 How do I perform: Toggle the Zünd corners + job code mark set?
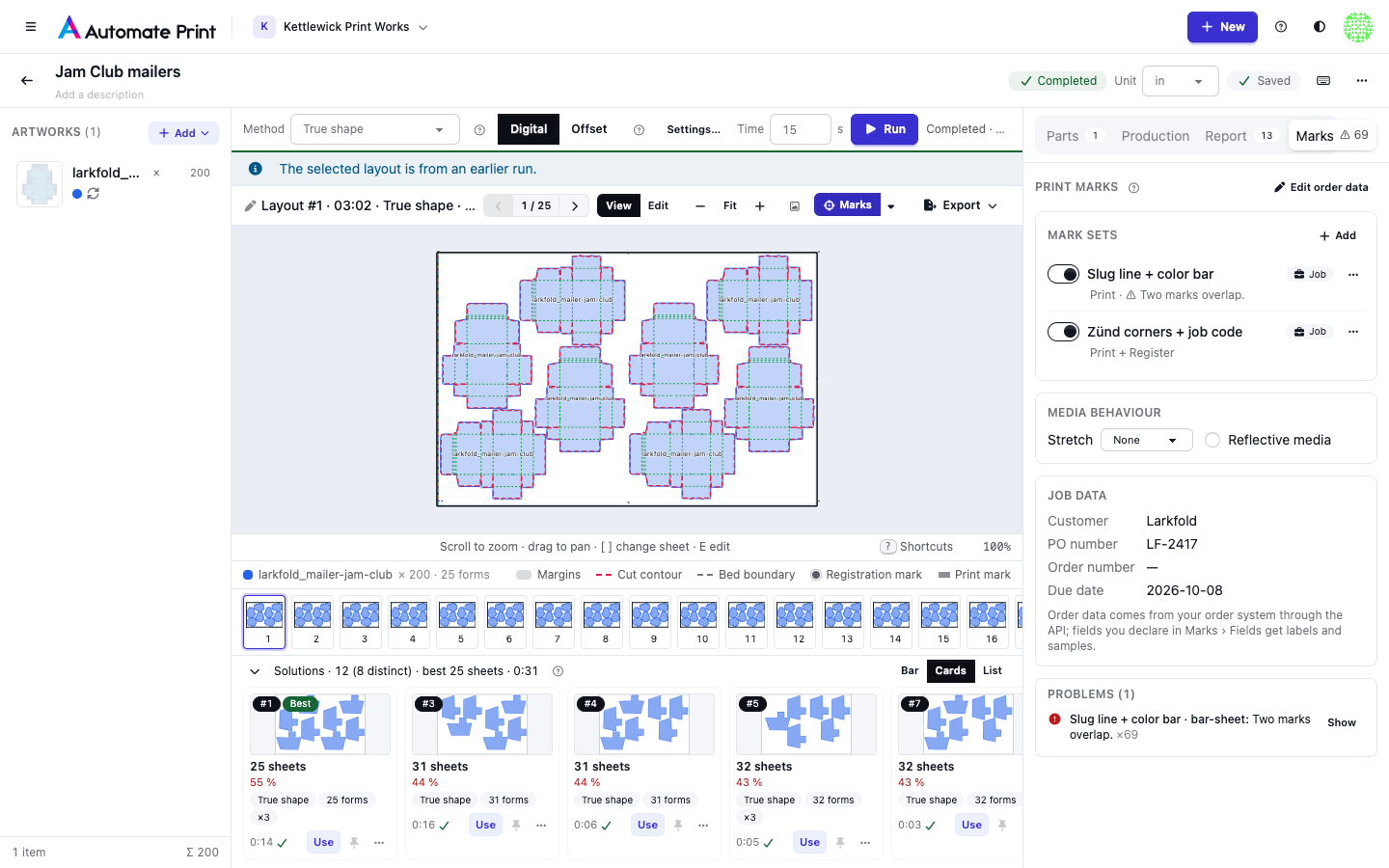click(x=1064, y=332)
